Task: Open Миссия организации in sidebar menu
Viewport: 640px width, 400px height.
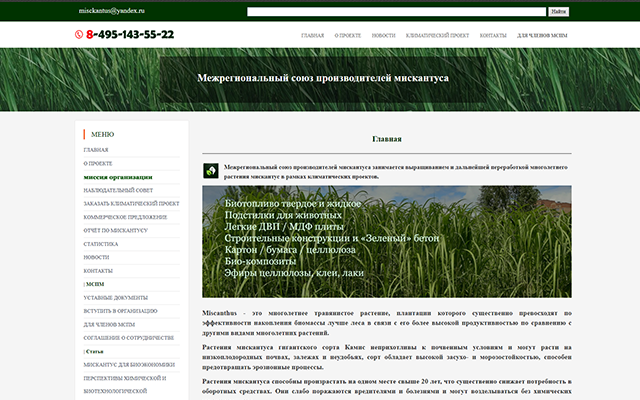Action: pos(118,176)
